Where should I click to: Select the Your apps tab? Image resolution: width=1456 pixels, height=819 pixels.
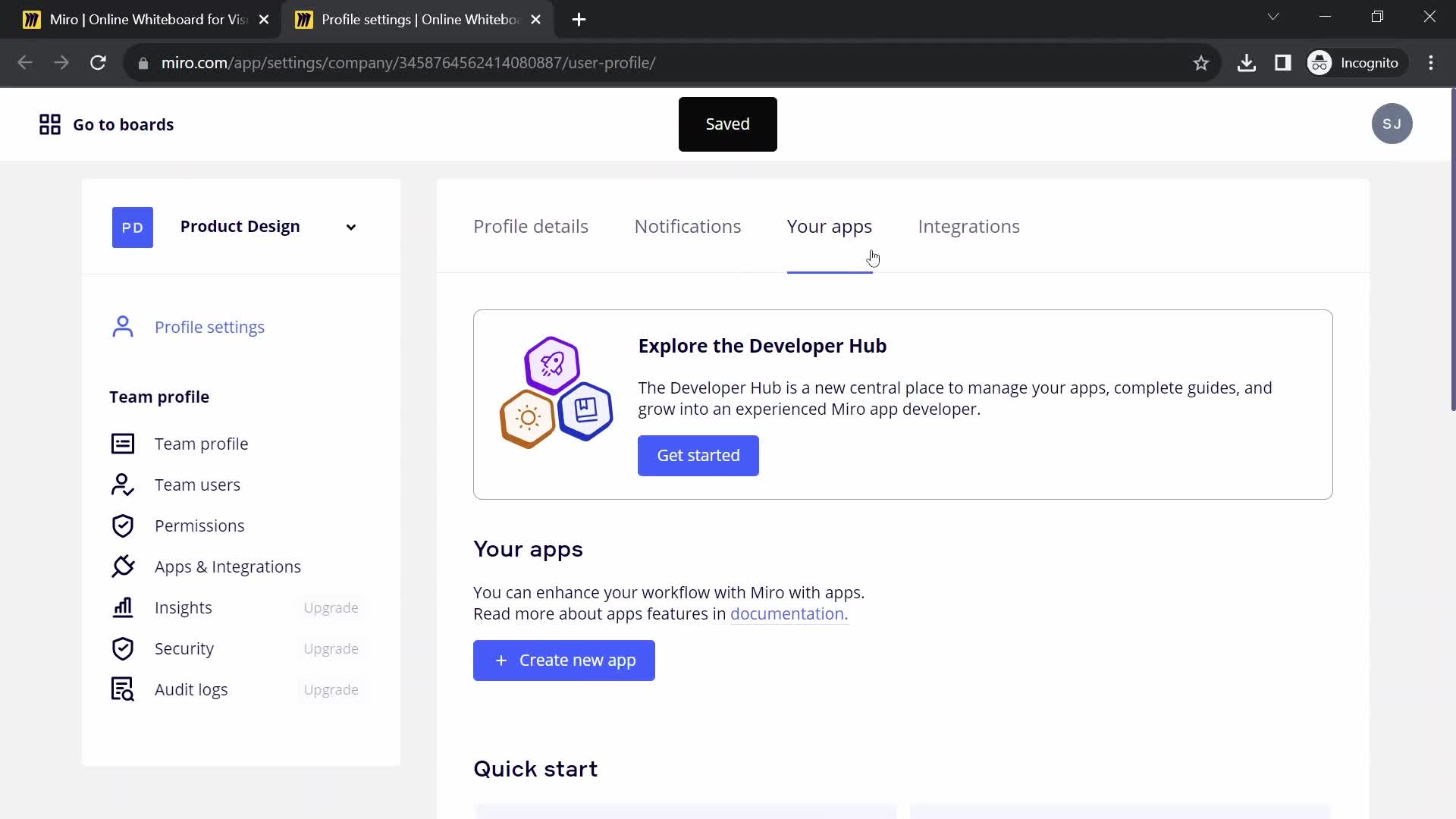830,227
